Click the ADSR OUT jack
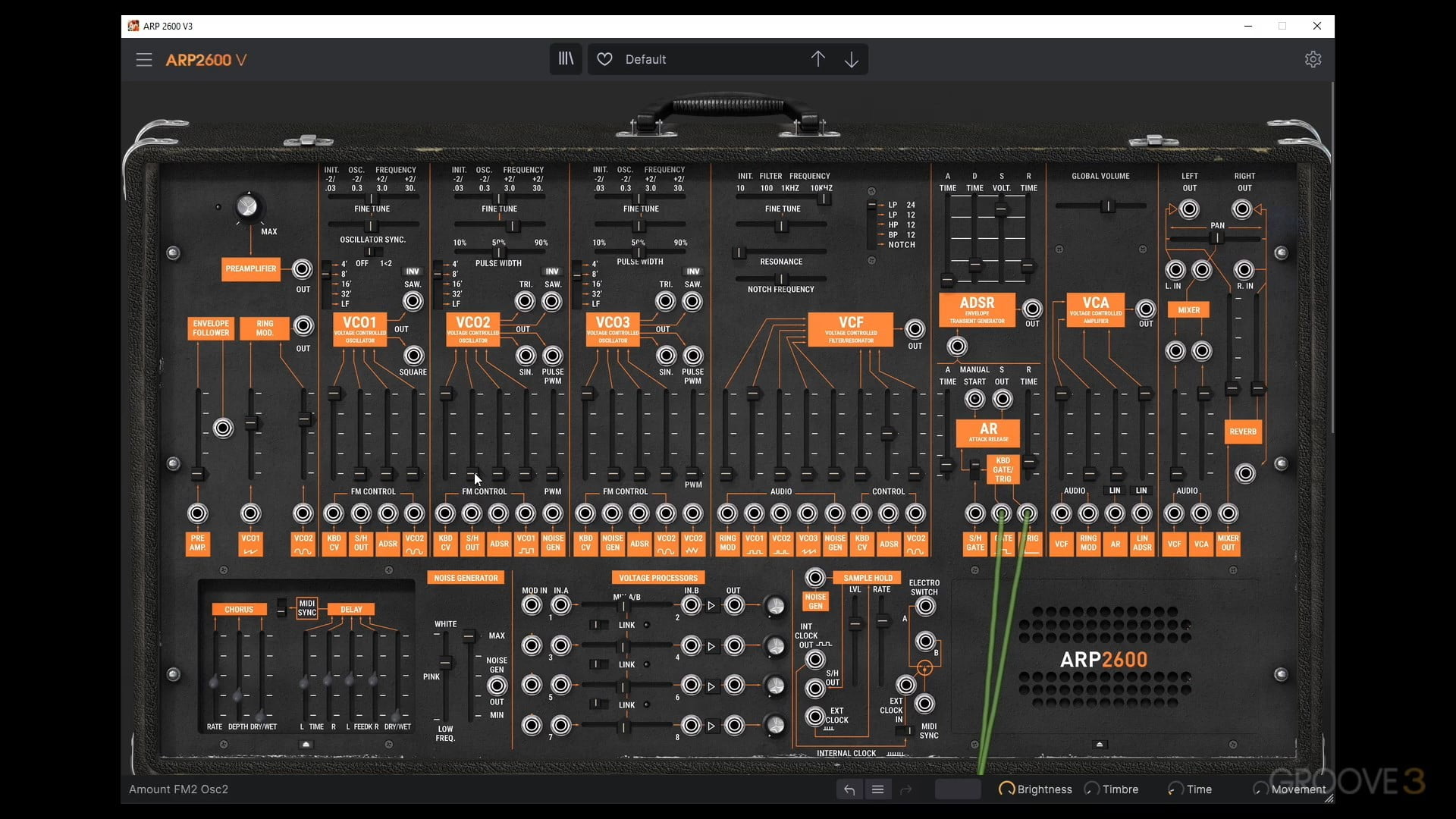1456x819 pixels. point(1032,309)
